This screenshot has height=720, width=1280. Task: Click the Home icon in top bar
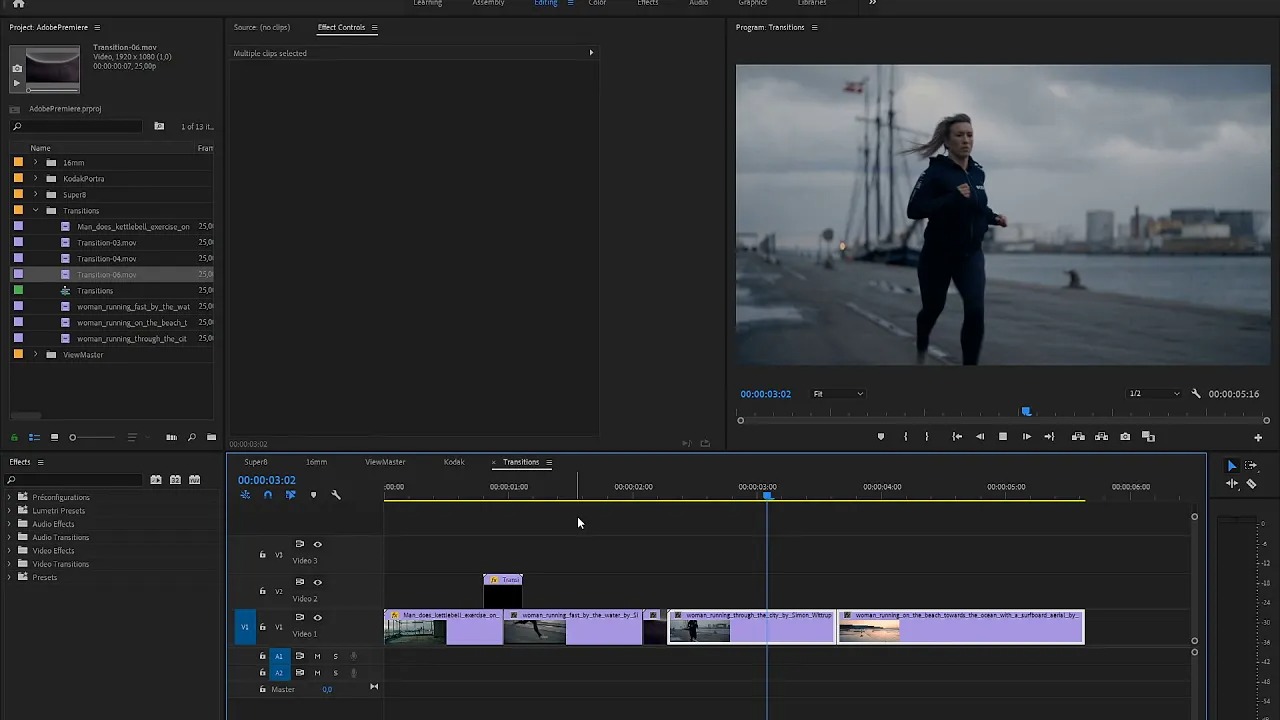click(18, 4)
